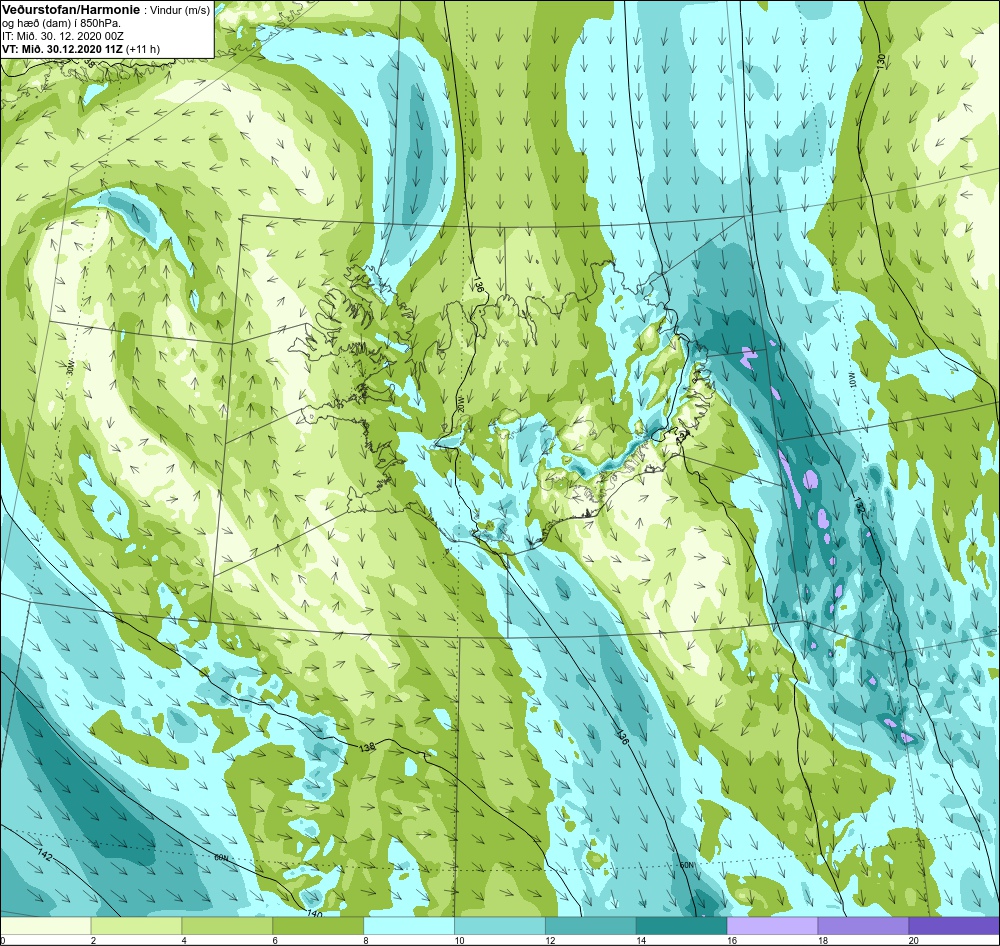
Task: Click the legend tick value '2'
Action: click(94, 940)
